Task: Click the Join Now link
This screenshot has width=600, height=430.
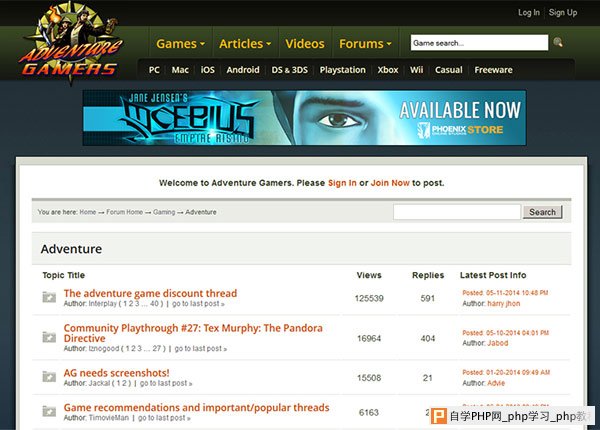Action: point(390,183)
